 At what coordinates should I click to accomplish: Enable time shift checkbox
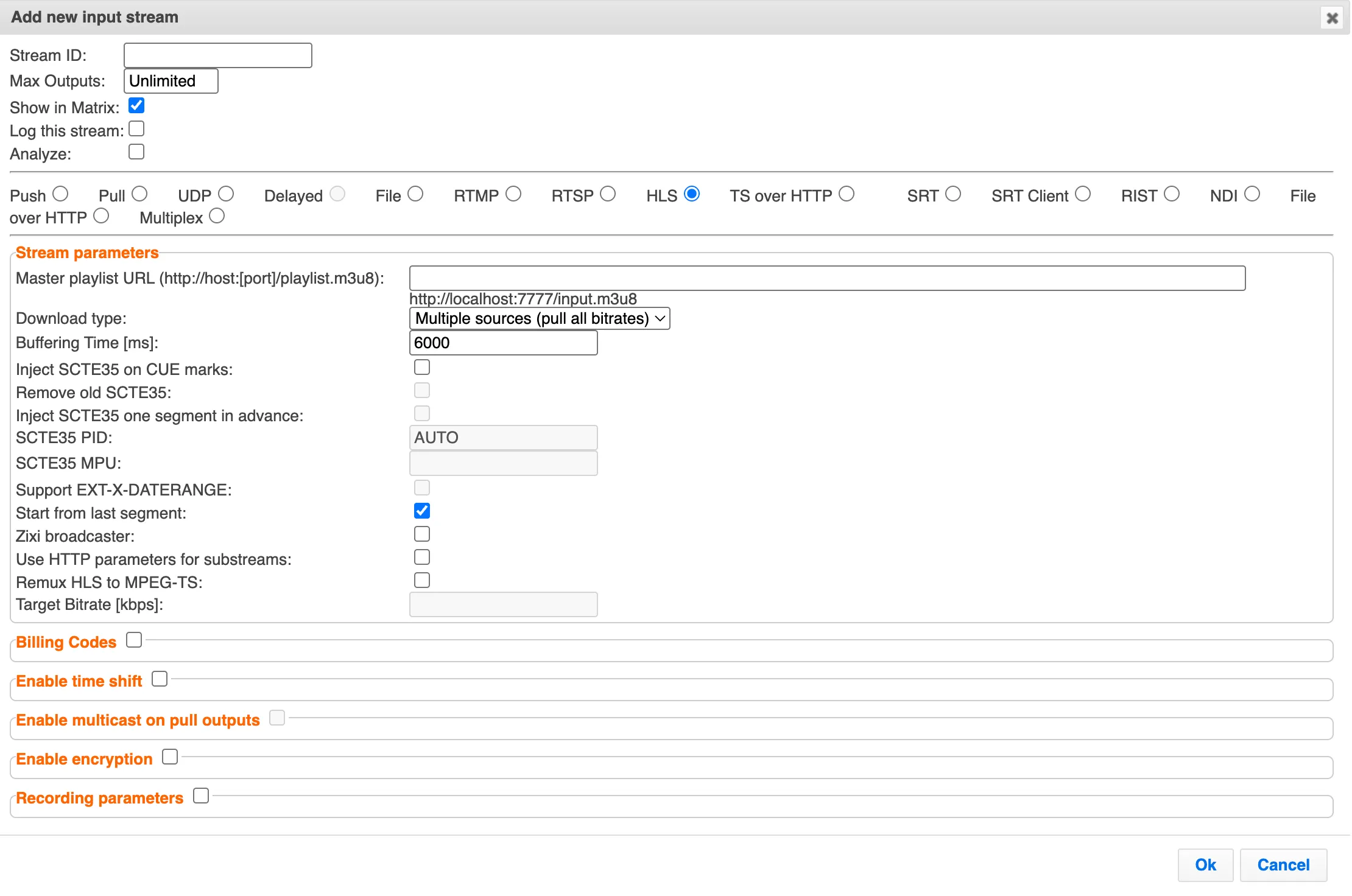pos(160,679)
